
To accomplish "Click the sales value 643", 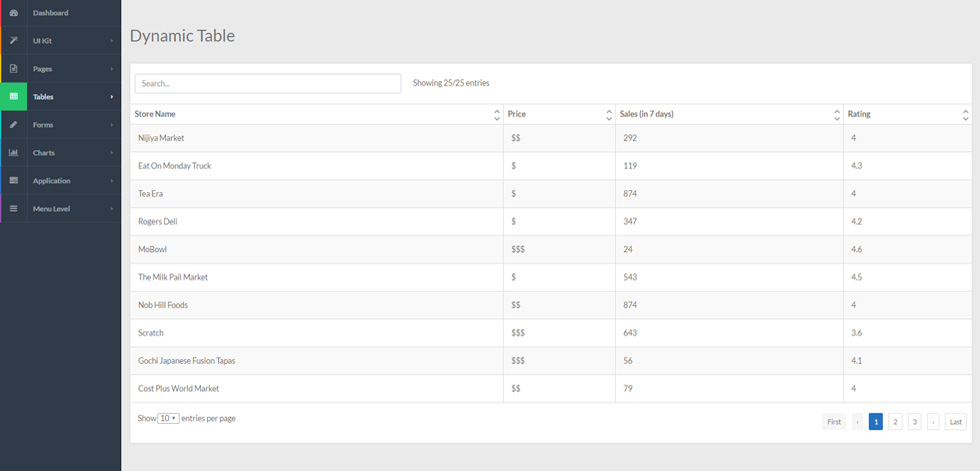I will 630,333.
